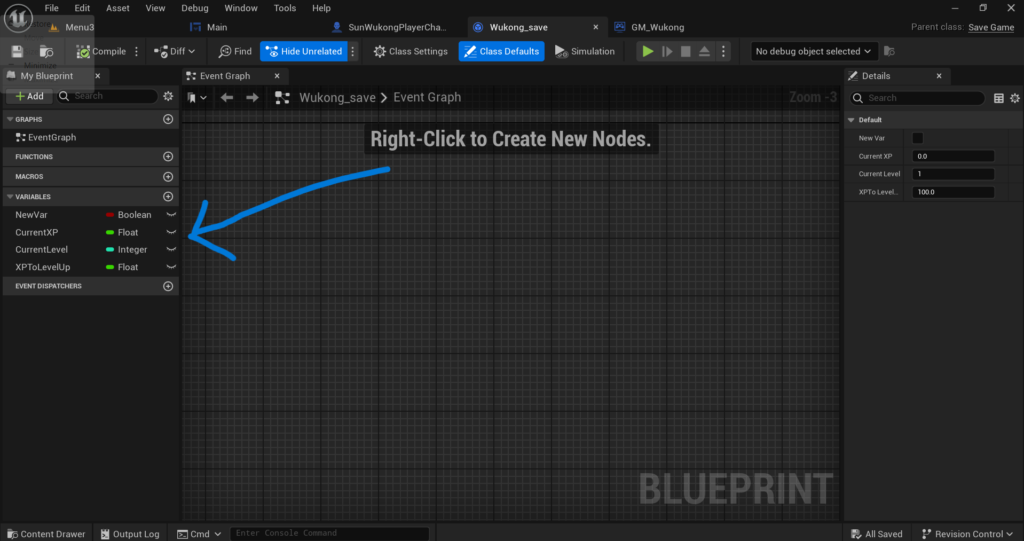Screen dimensions: 1024x541
Task: Open Class Settings
Action: tap(411, 52)
